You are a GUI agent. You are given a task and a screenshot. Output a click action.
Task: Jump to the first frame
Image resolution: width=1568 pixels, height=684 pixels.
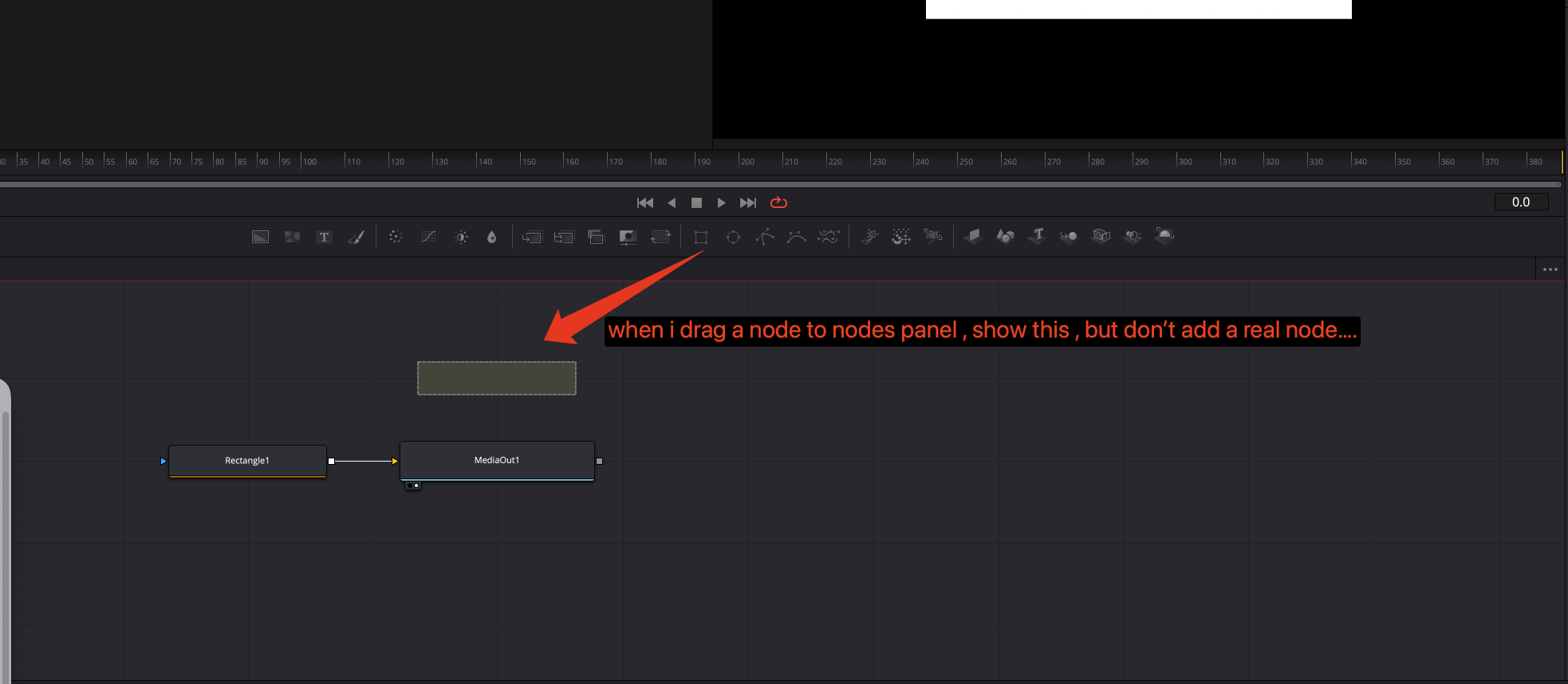(x=645, y=202)
